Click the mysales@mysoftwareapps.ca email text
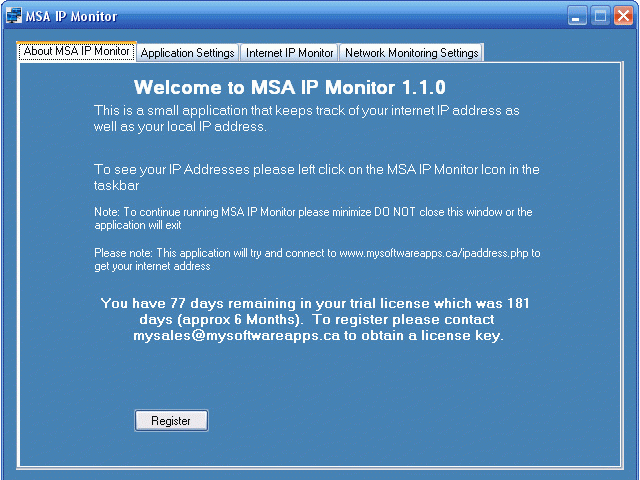 [236, 336]
